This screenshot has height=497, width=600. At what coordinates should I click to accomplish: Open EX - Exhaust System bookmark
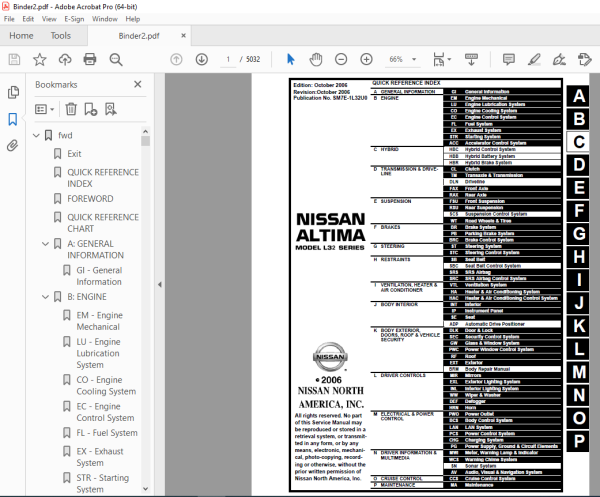(100, 457)
